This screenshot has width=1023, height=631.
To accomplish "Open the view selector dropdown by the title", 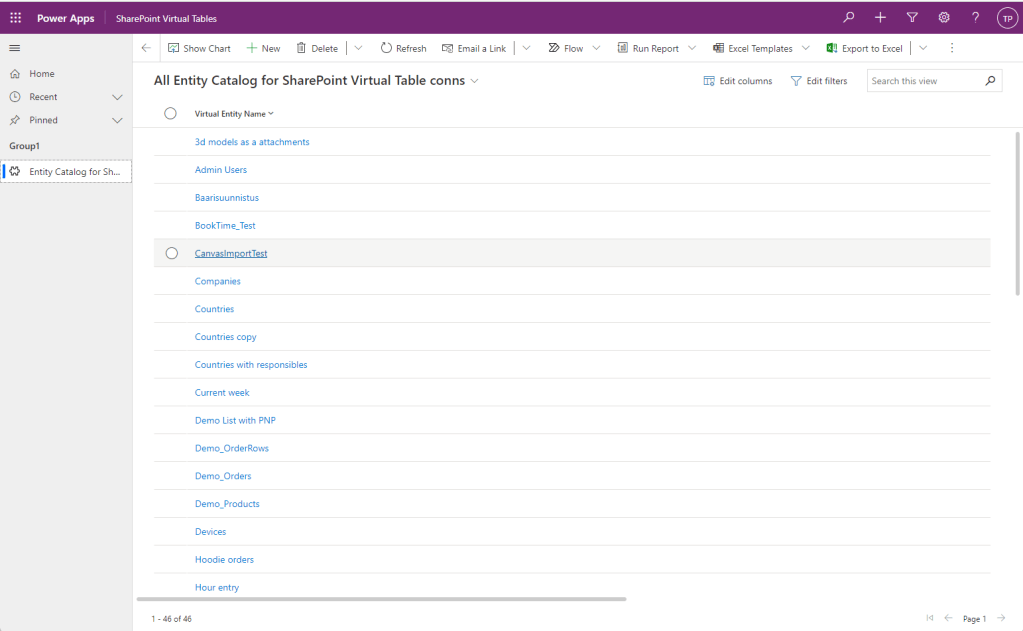I will [475, 81].
